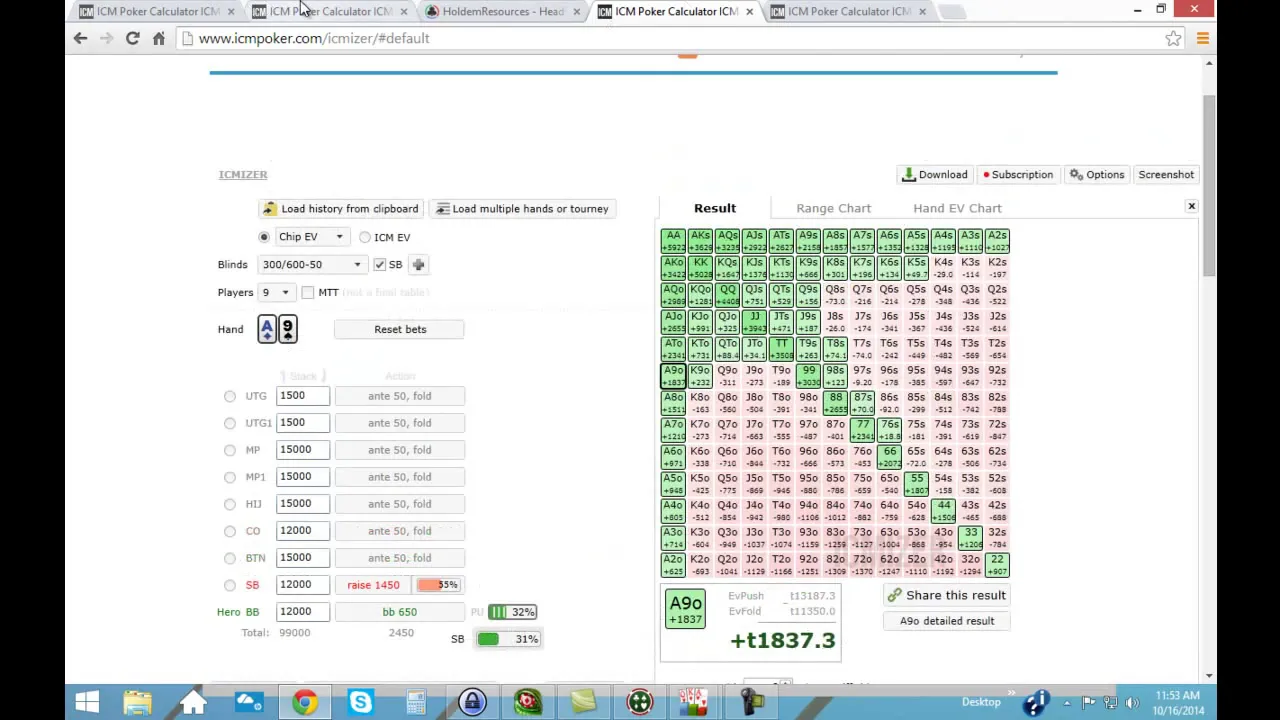Select the Chip EV radio button
This screenshot has height=720, width=1280.
tap(264, 237)
